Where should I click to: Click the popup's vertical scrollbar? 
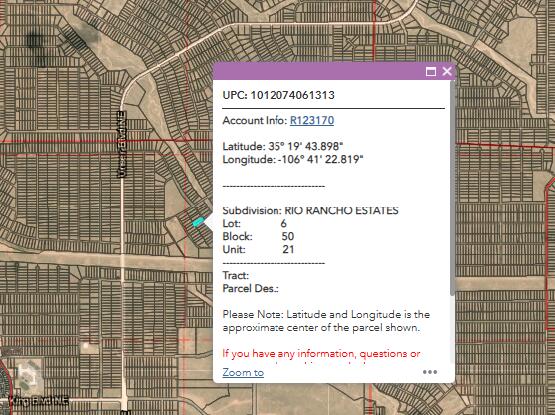pyautogui.click(x=452, y=188)
